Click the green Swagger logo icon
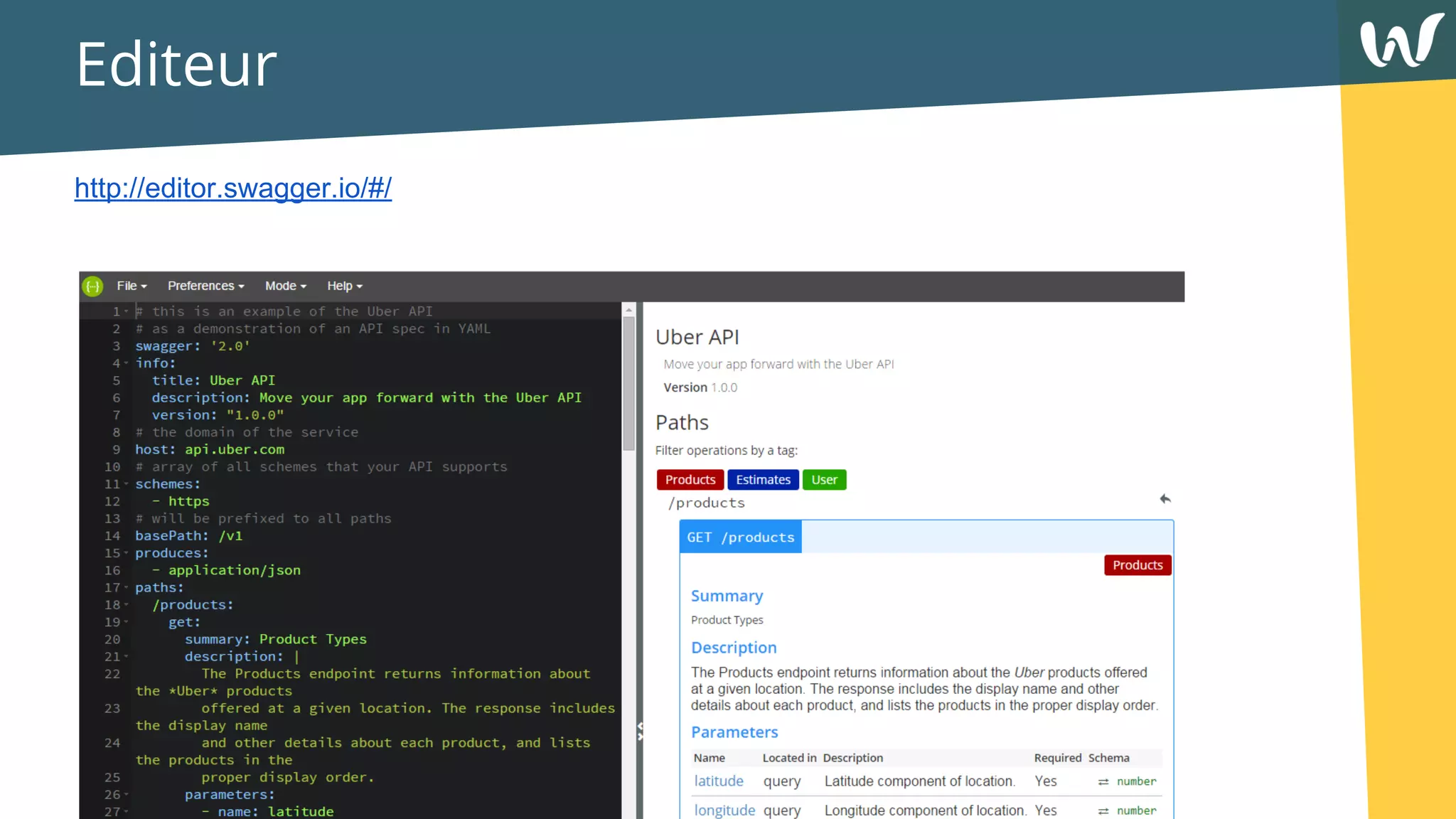This screenshot has width=1456, height=819. (93, 287)
